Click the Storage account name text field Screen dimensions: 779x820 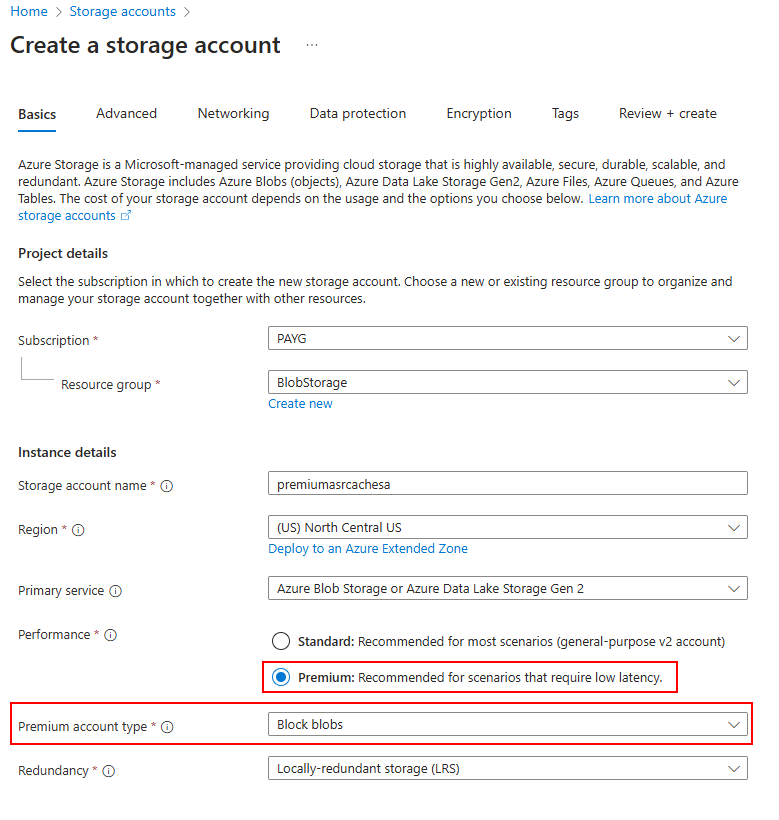click(507, 483)
